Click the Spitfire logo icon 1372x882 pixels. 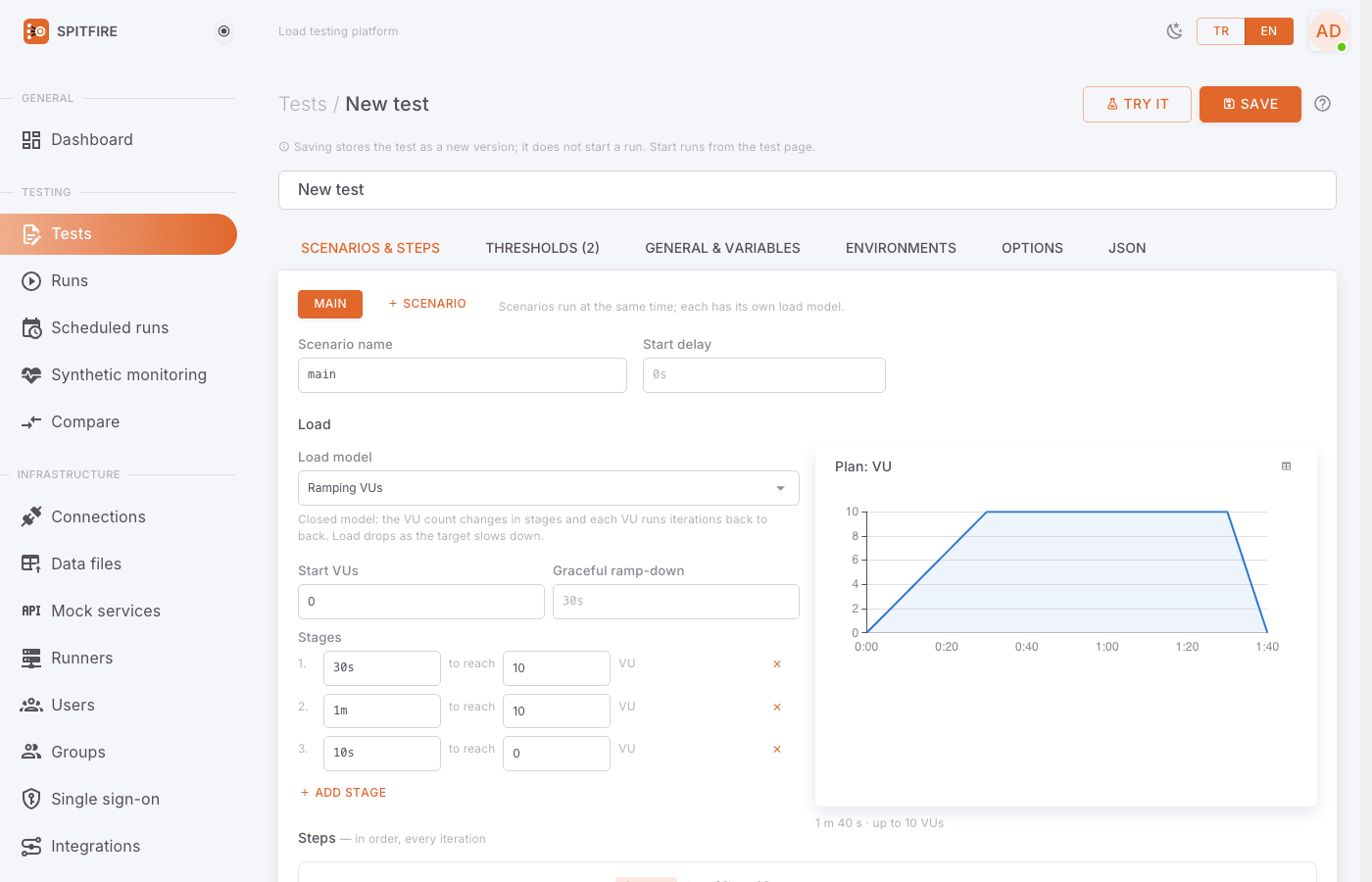(35, 31)
